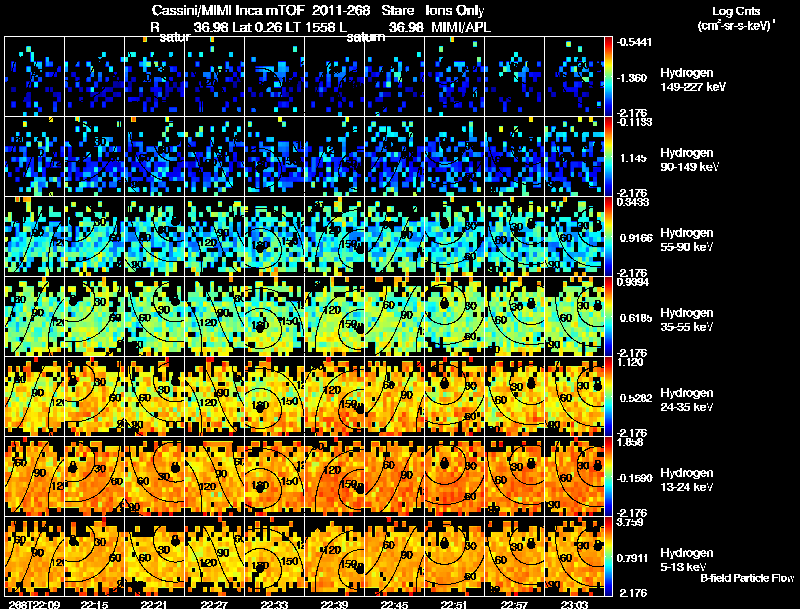This screenshot has width=800, height=609.
Task: Click the color bar beside Hydrogen 149-227 keV
Action: click(608, 77)
